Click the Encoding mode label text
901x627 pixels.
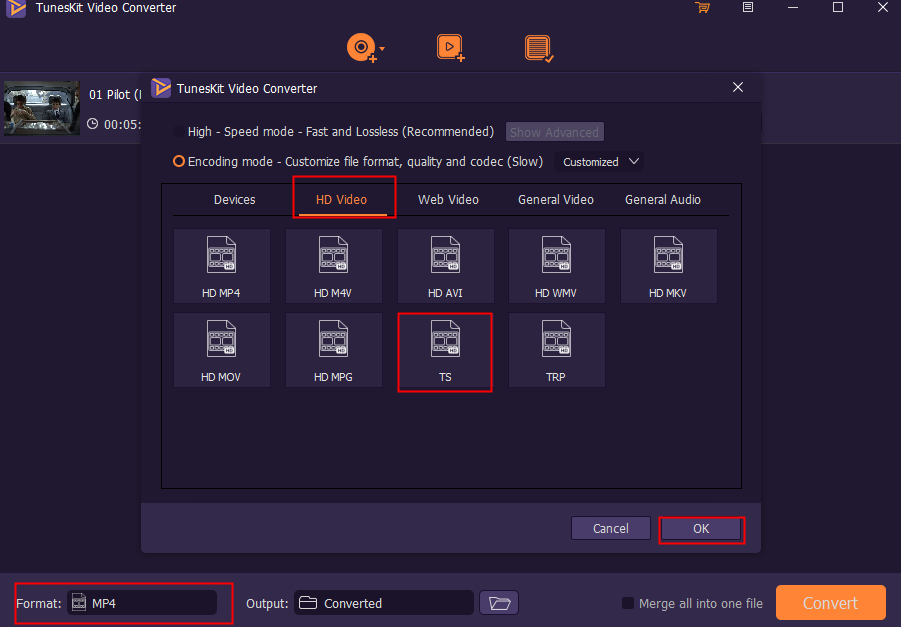tap(365, 161)
